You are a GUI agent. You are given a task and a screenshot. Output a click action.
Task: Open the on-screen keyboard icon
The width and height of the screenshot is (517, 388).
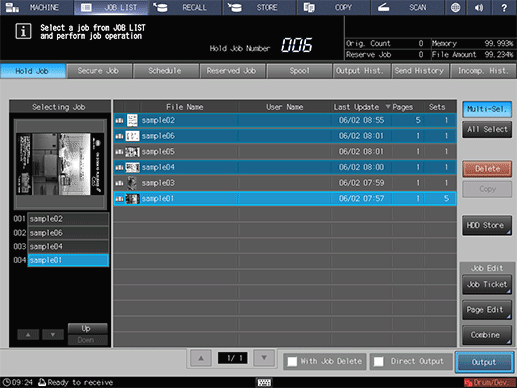click(x=264, y=383)
